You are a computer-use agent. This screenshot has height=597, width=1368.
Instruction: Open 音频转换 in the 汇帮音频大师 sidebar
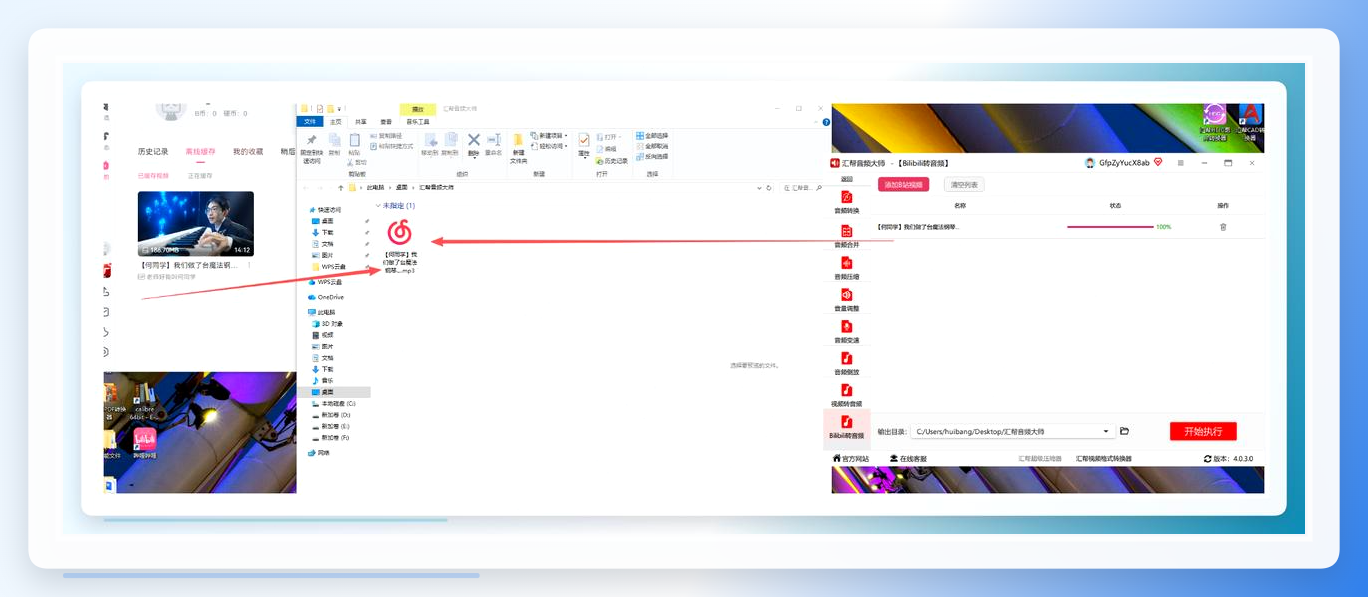847,201
